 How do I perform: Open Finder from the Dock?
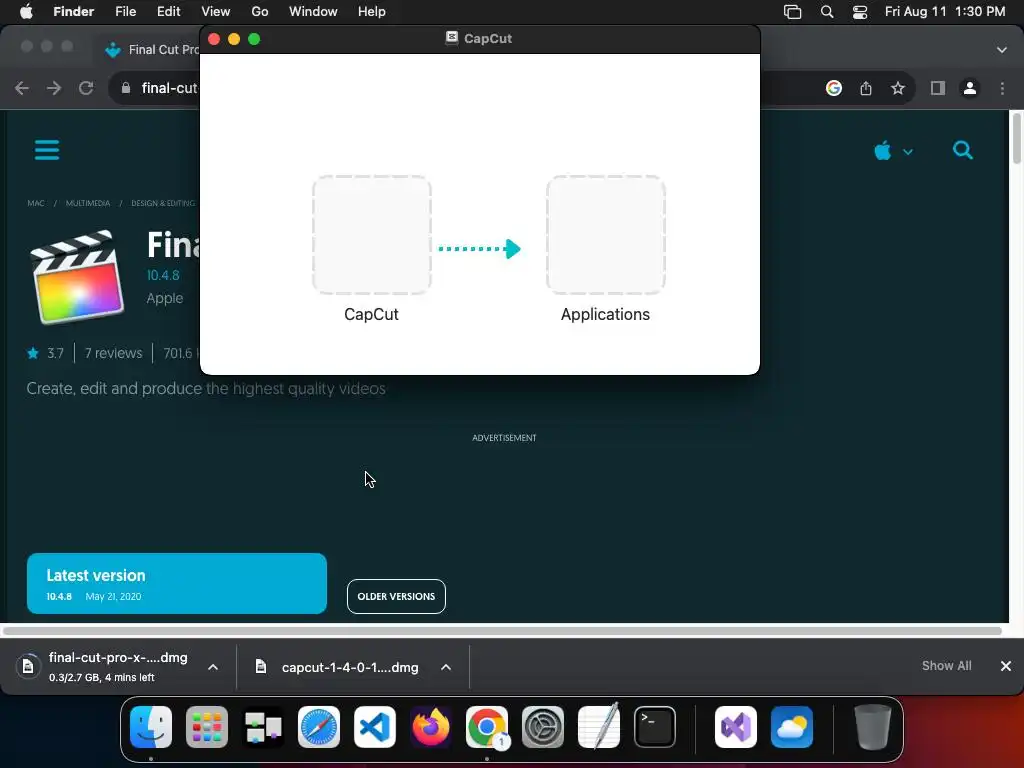[151, 727]
